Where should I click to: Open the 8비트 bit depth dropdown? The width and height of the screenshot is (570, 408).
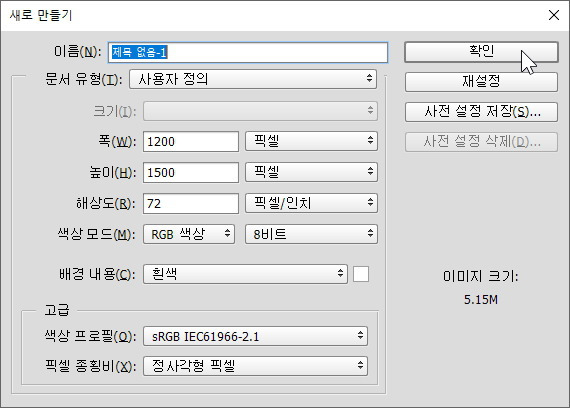(311, 234)
